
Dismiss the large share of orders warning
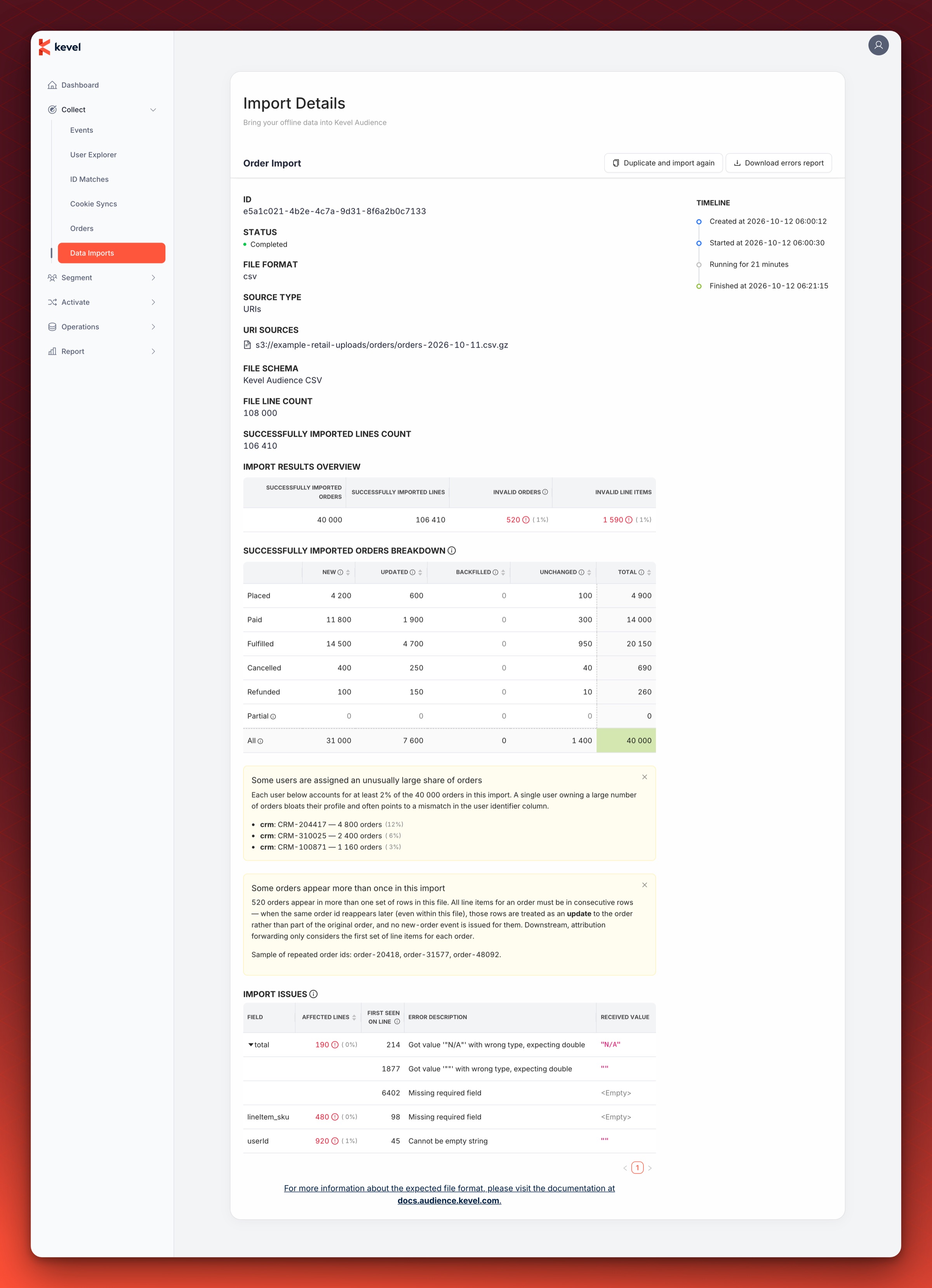pyautogui.click(x=644, y=777)
